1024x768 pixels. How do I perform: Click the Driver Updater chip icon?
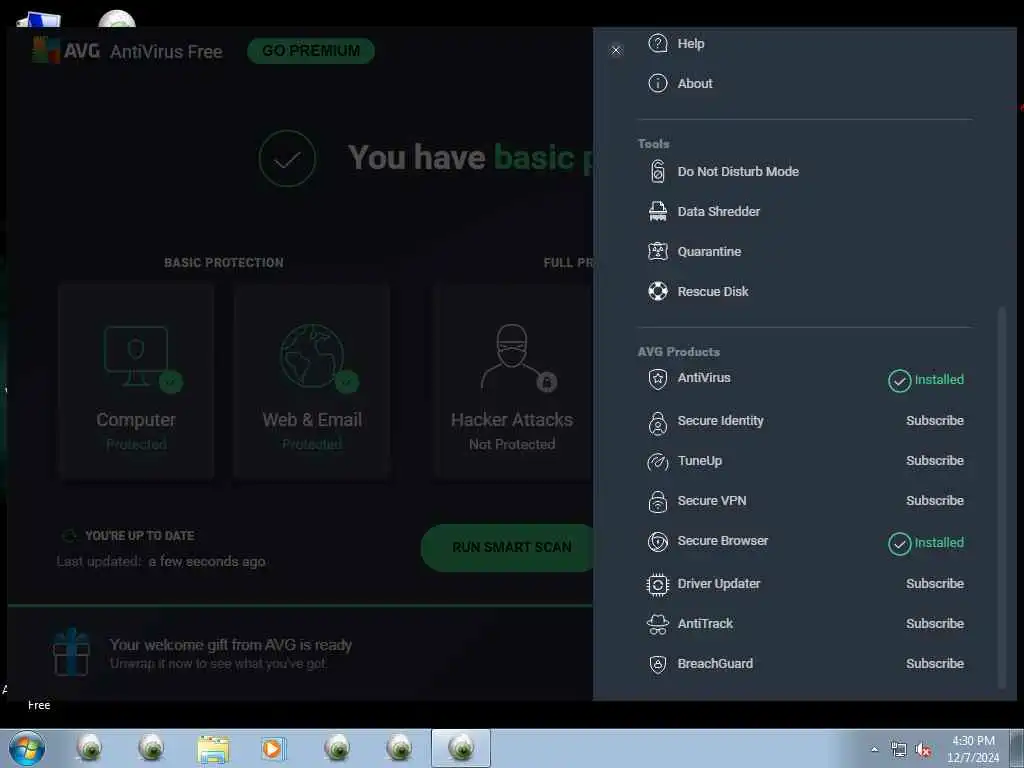pyautogui.click(x=658, y=584)
